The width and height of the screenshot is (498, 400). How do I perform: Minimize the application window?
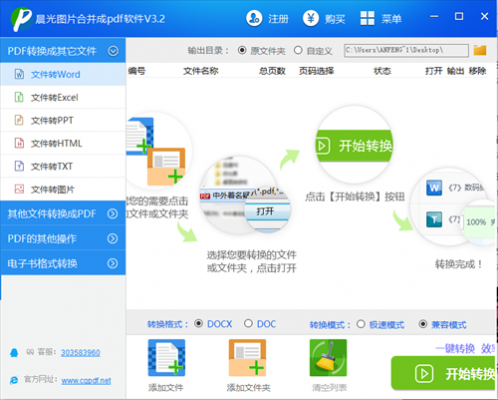point(434,16)
